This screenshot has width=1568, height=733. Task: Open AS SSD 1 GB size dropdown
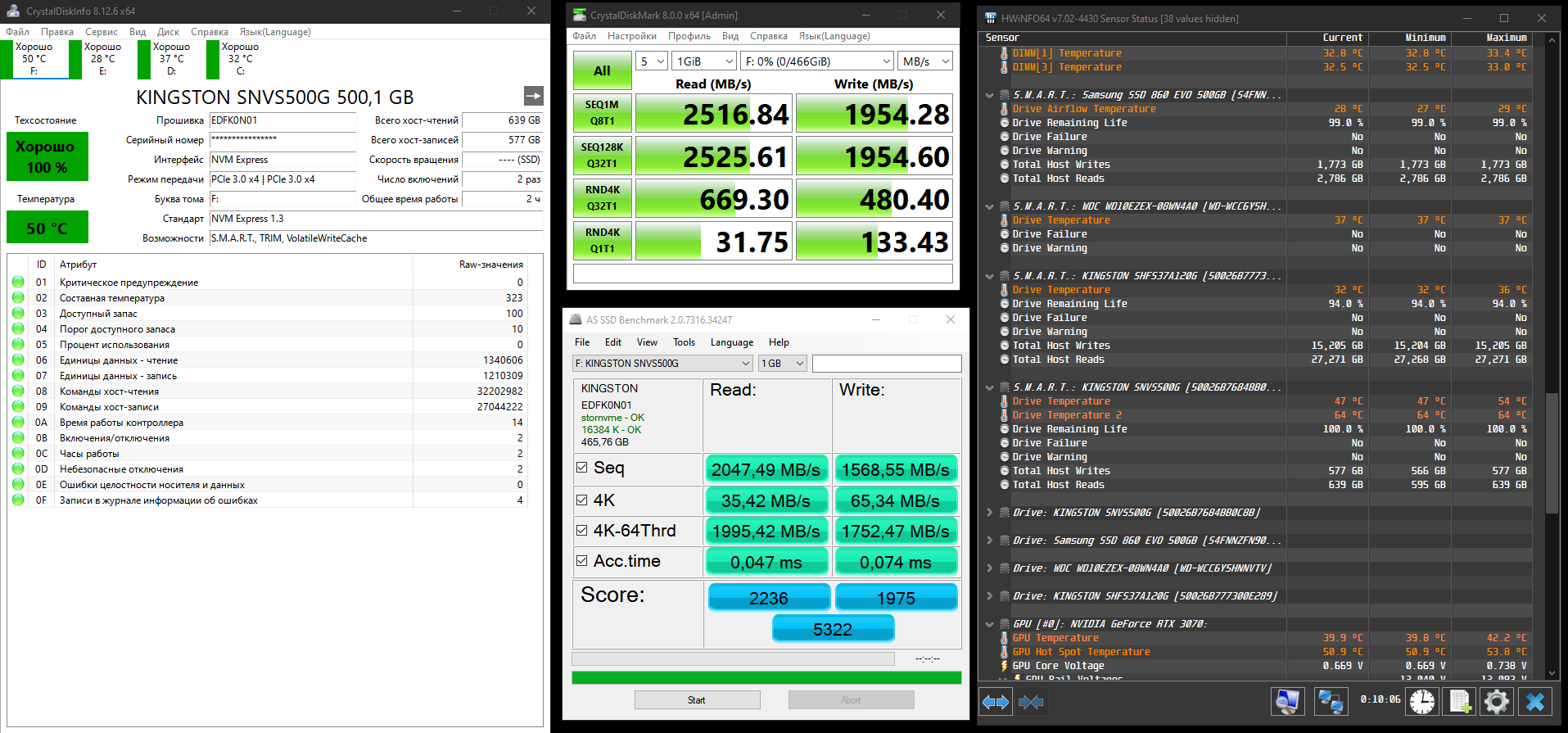[x=783, y=363]
